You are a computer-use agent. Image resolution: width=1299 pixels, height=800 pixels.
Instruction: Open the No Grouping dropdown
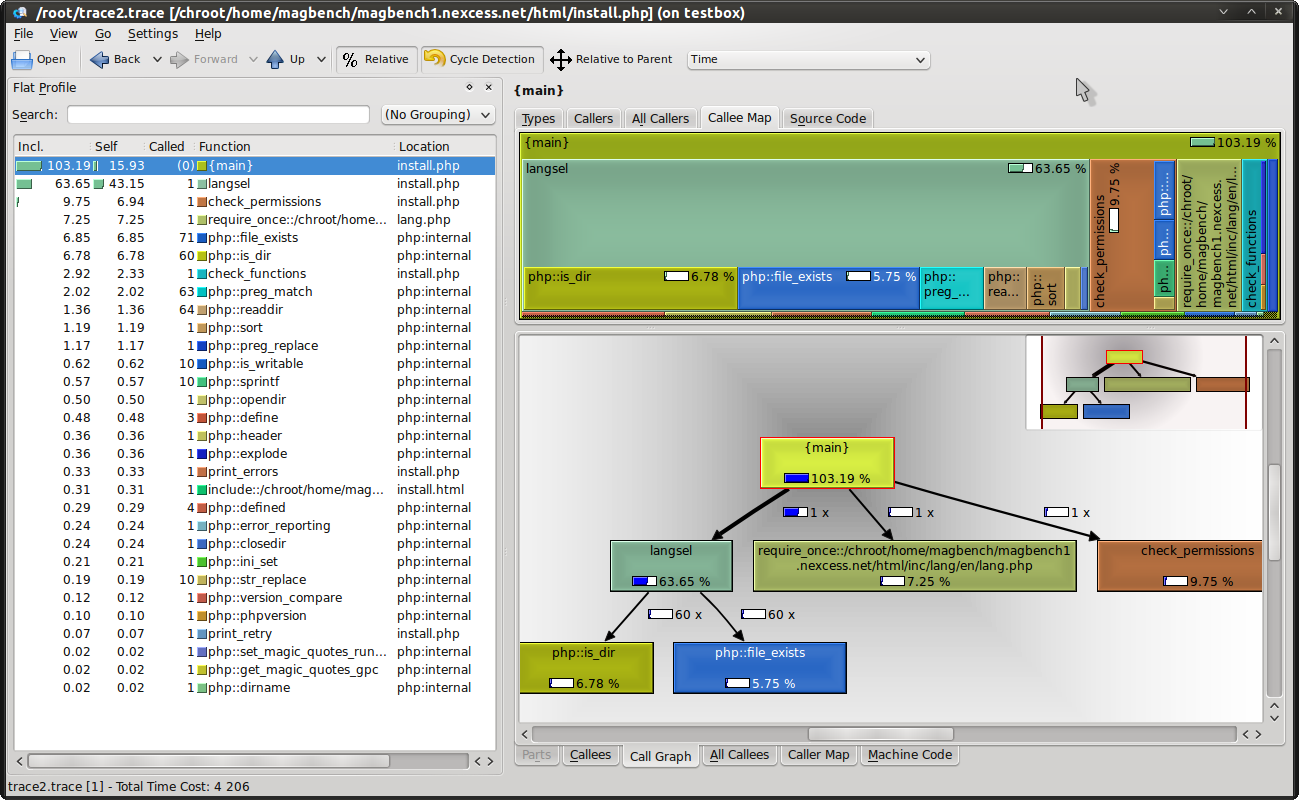pos(438,115)
